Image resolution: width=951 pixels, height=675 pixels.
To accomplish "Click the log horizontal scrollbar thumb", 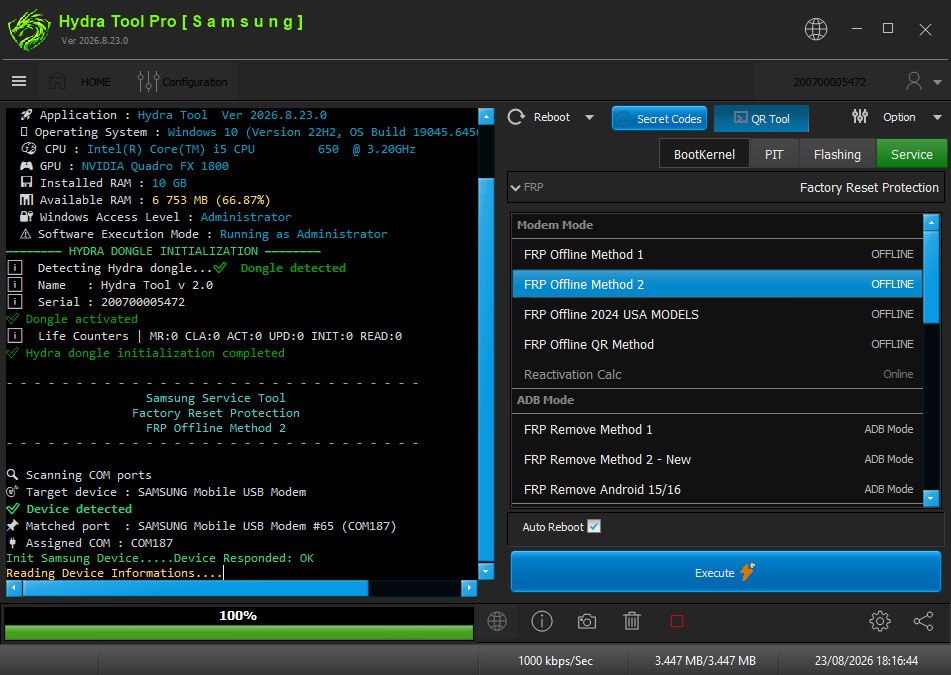I will coord(195,588).
